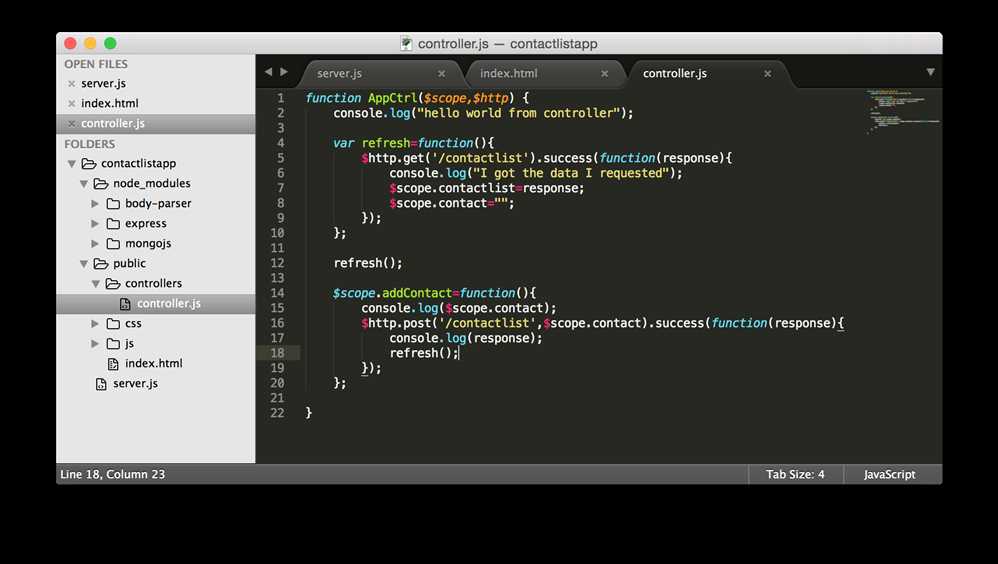Screen dimensions: 998x564
Task: Select the body-parser folder label
Action: coord(158,204)
